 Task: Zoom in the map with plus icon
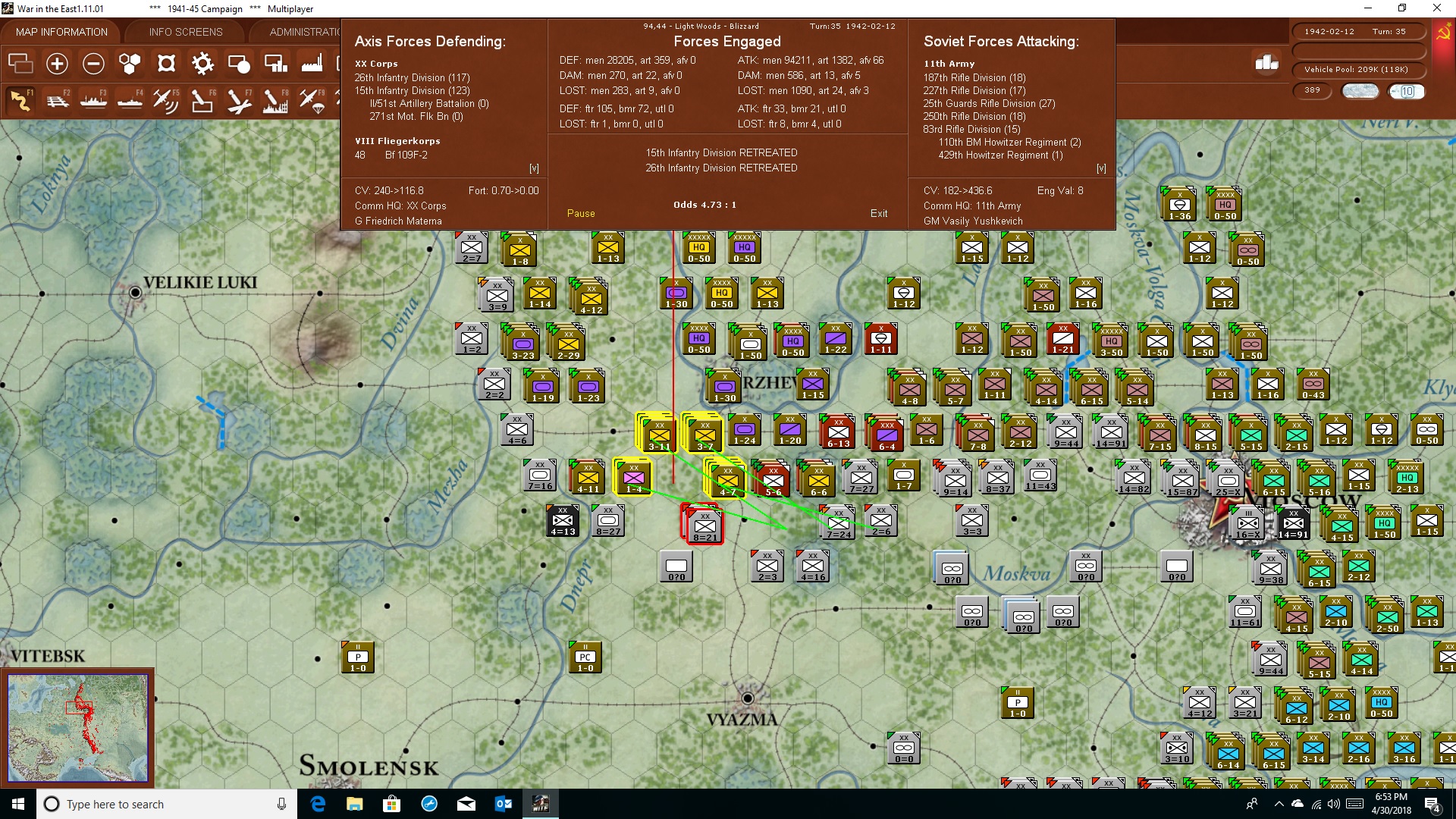coord(57,64)
